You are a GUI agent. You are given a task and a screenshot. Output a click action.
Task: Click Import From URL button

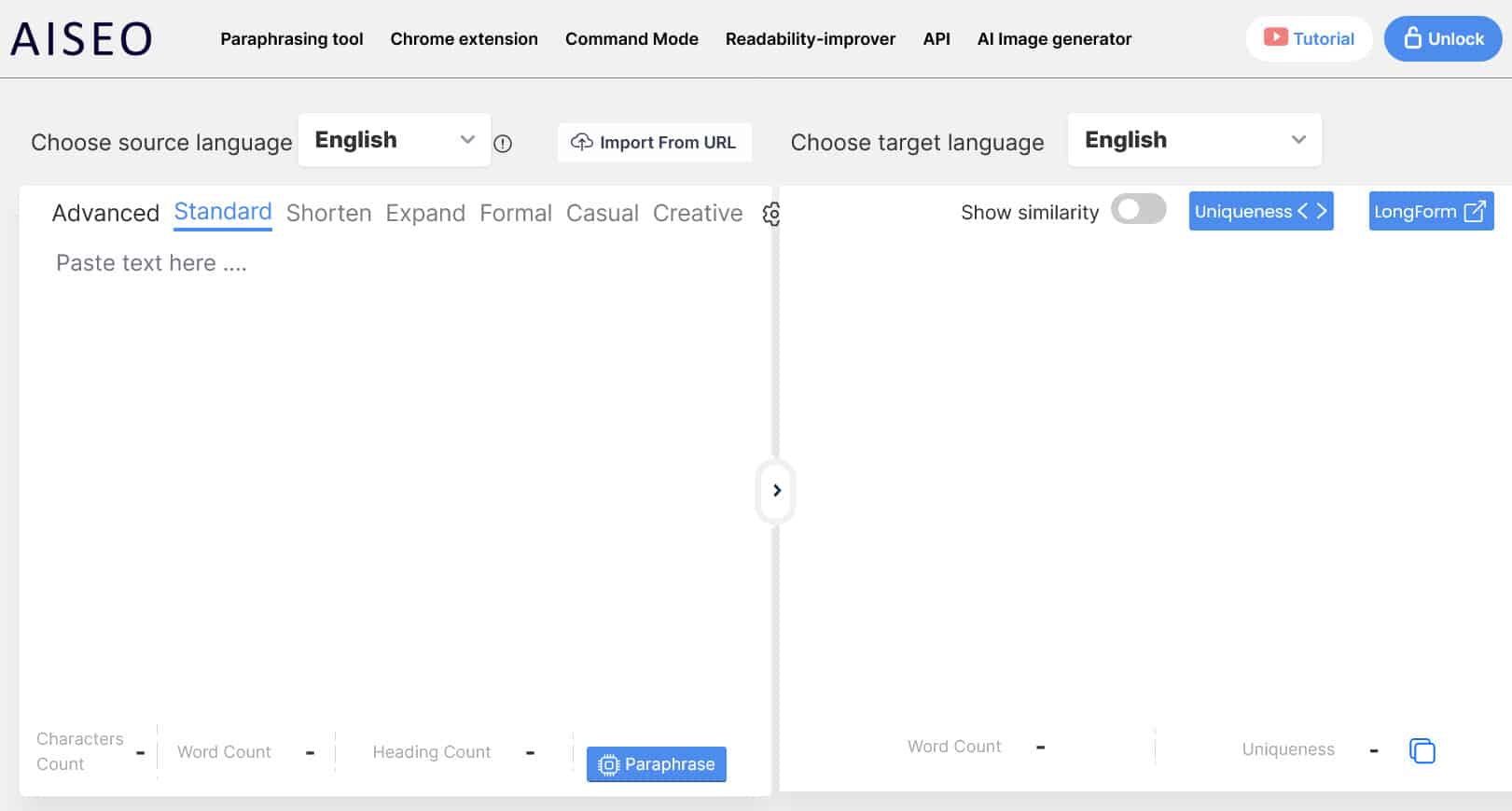654,143
